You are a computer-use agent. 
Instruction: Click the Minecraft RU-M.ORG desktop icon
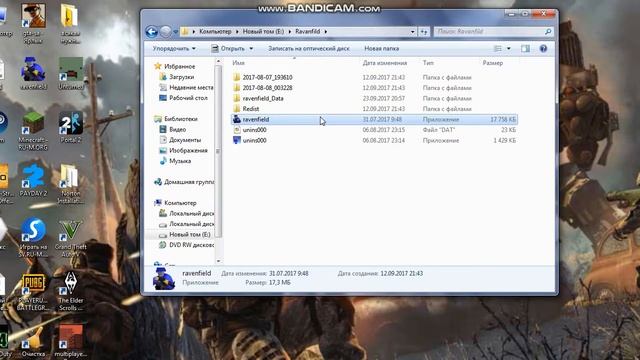point(33,130)
